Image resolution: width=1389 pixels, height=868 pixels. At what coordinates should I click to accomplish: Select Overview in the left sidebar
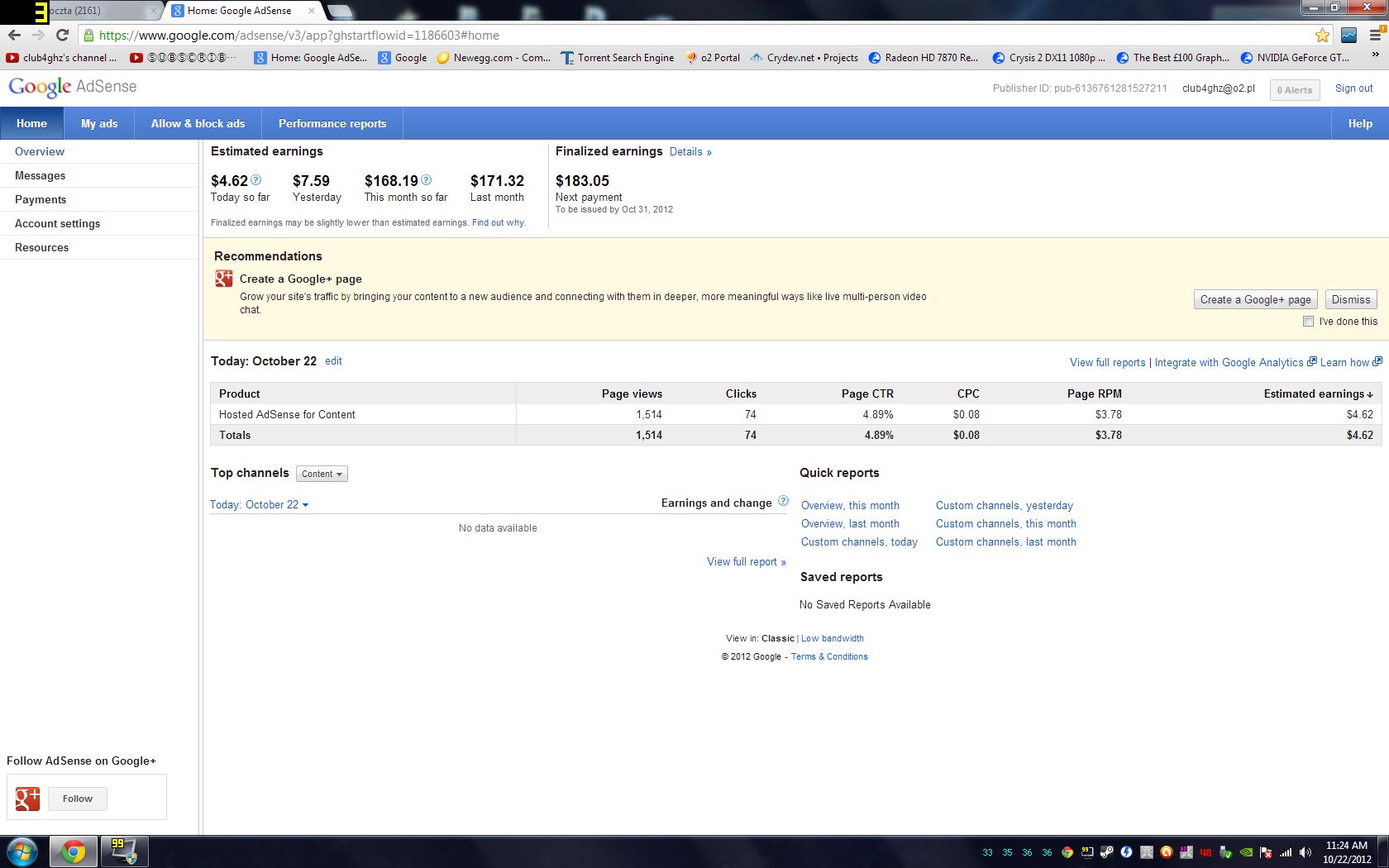pos(99,151)
